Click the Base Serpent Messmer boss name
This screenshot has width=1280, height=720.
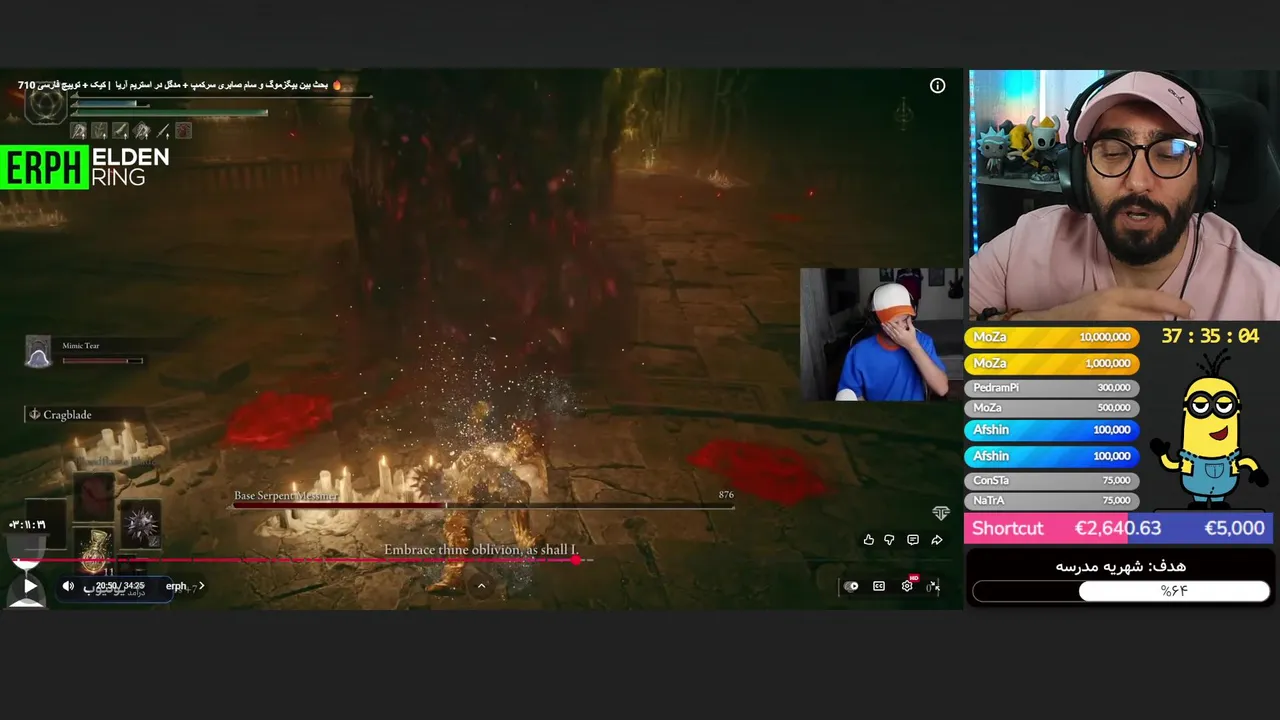(286, 495)
